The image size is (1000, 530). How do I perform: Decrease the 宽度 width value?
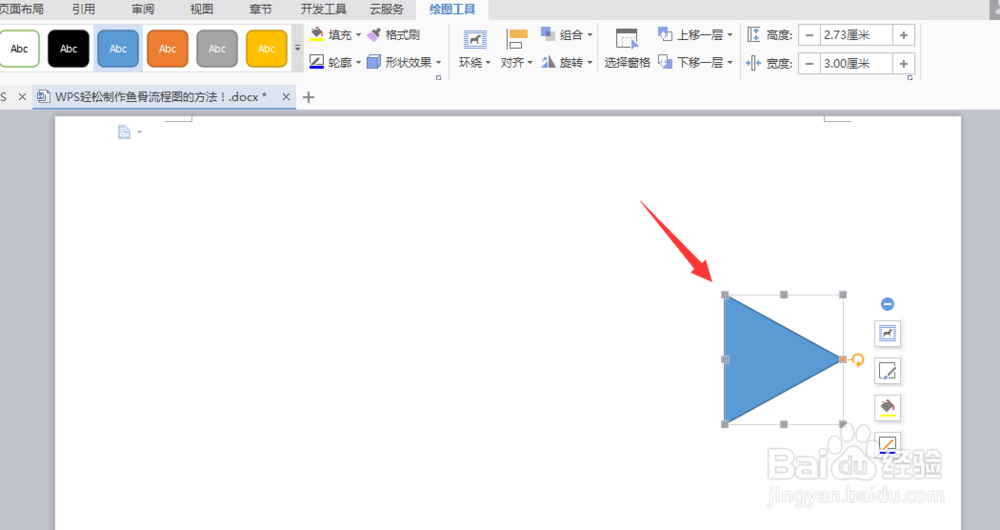click(x=809, y=64)
